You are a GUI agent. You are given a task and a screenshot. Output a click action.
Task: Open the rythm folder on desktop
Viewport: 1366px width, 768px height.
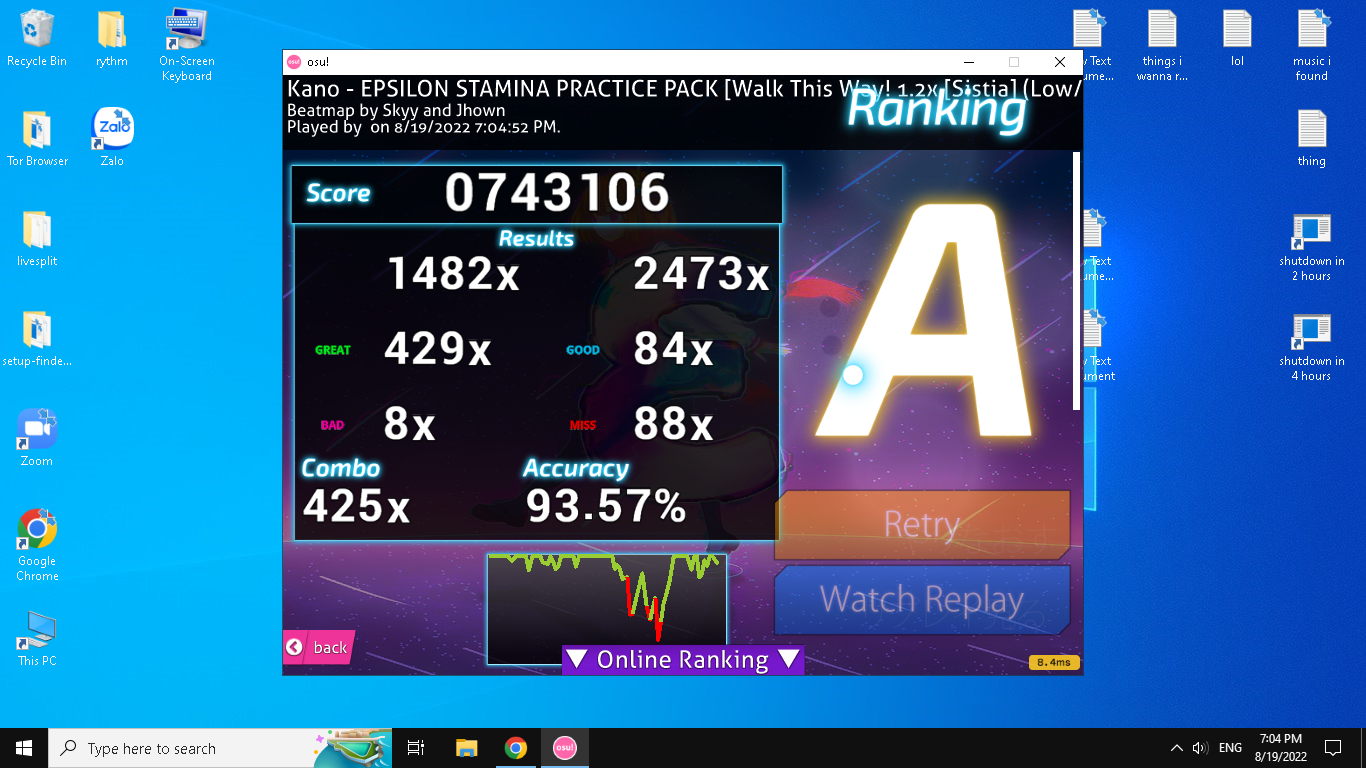click(112, 38)
